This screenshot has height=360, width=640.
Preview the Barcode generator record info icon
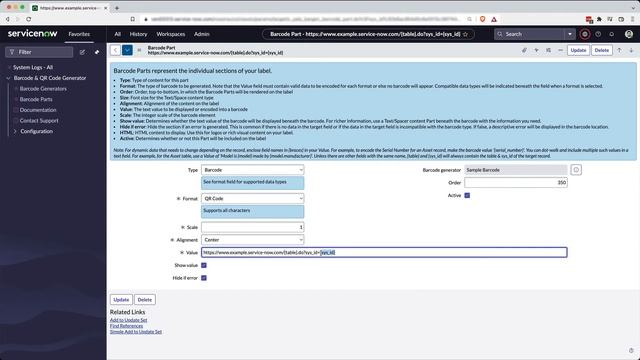point(576,170)
